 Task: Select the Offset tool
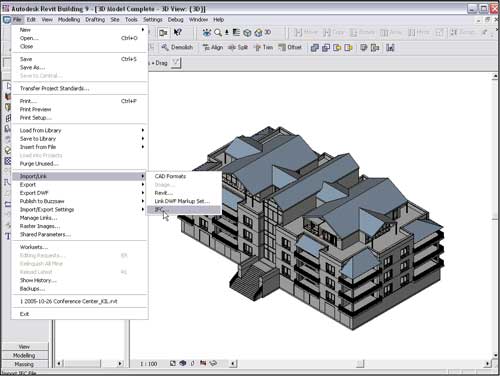point(290,47)
